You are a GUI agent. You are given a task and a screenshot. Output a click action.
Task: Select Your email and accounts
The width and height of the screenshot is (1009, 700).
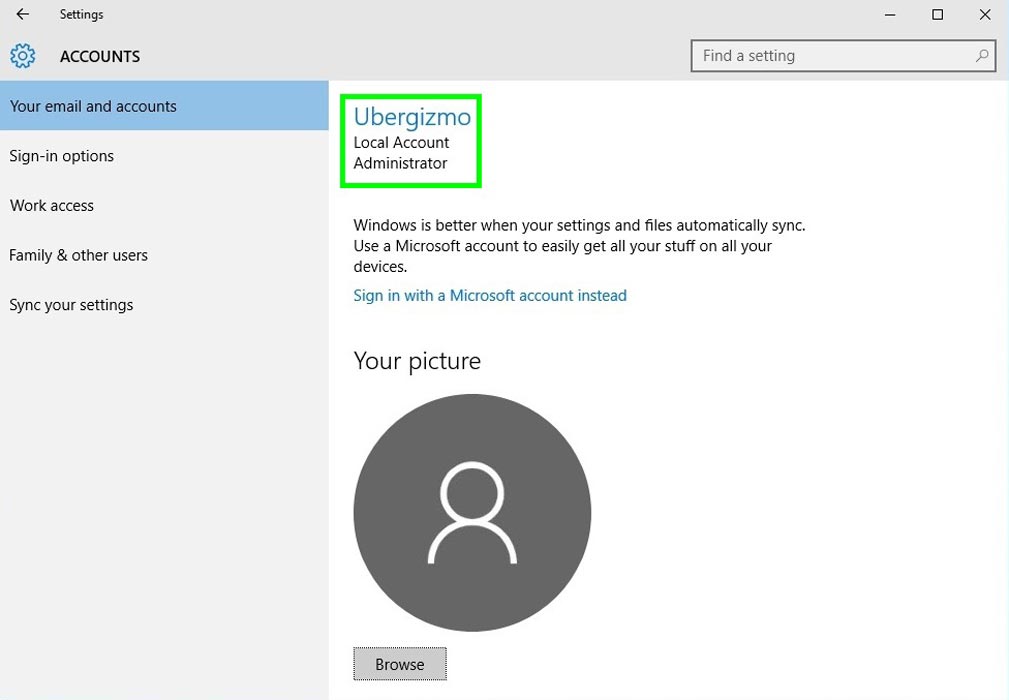pyautogui.click(x=93, y=106)
